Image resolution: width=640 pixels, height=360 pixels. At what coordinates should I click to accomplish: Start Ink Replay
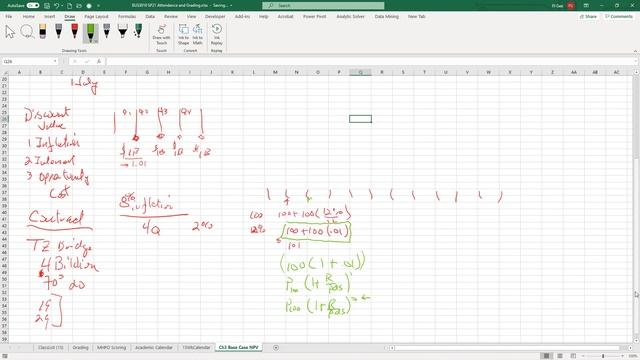point(217,34)
